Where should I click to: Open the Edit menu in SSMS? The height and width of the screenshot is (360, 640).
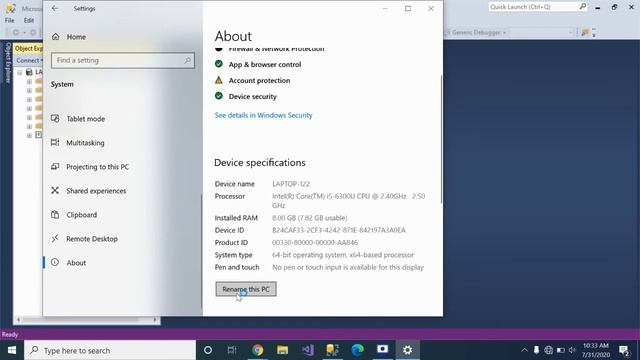point(29,20)
